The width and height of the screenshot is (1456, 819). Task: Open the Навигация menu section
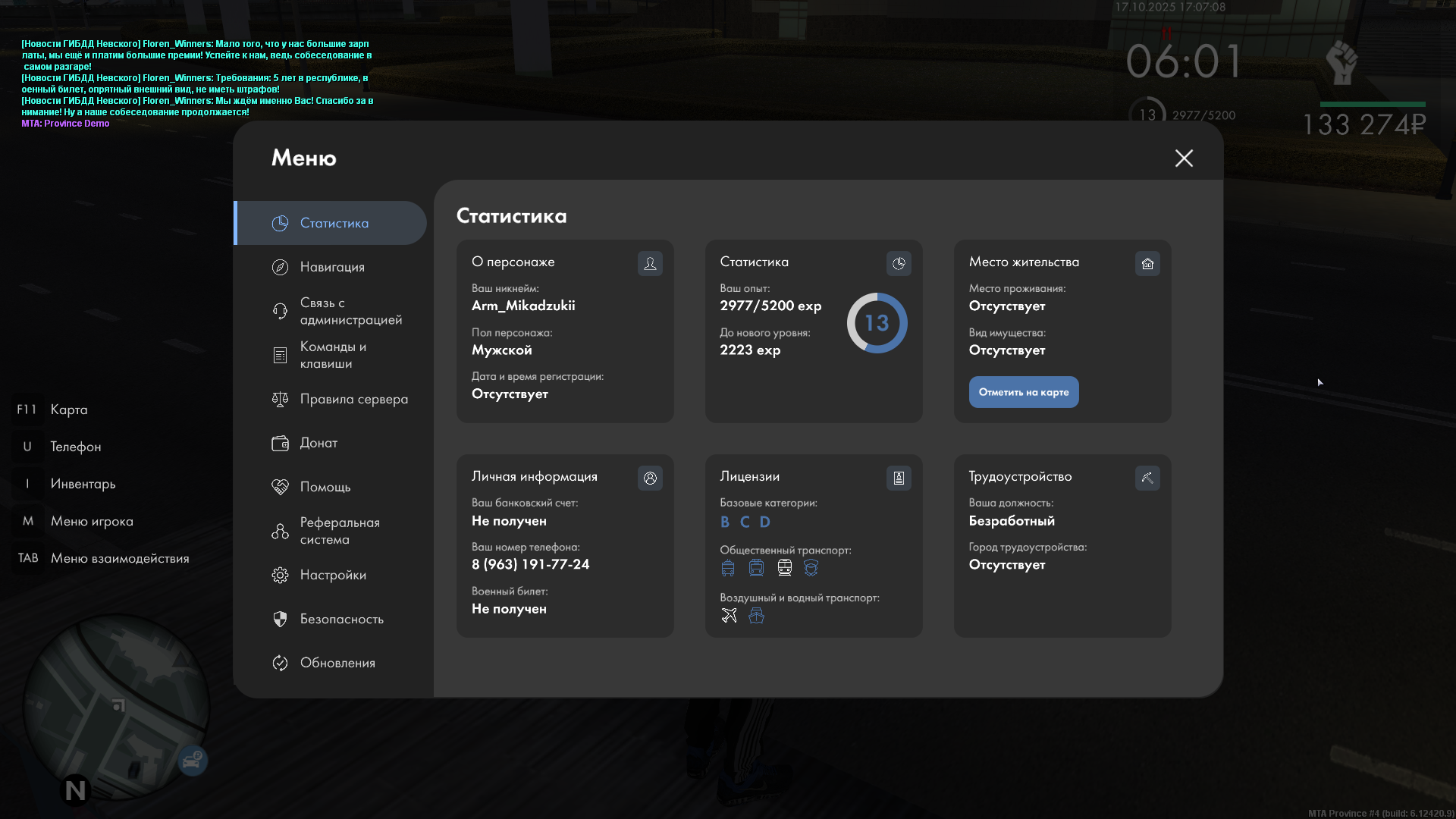pyautogui.click(x=332, y=267)
